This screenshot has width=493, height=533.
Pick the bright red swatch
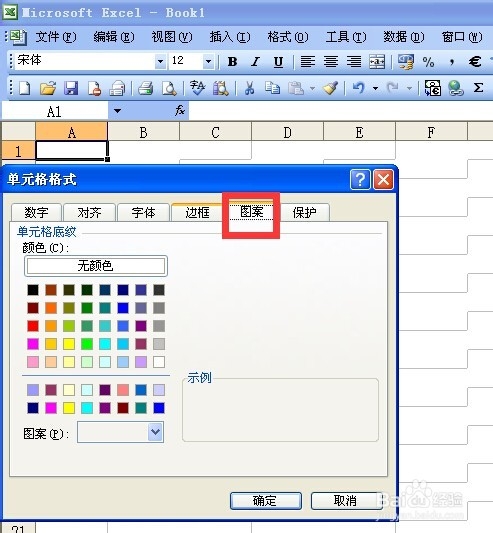33,326
